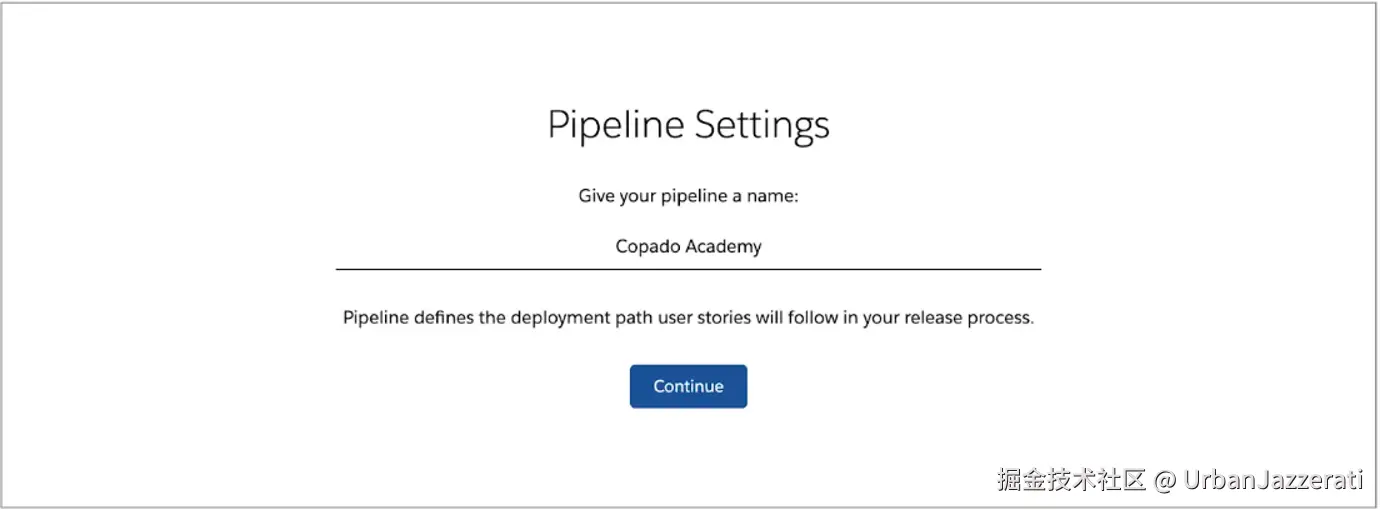The height and width of the screenshot is (510, 1380).
Task: Open the "UrbanJazzerati" username in the watermark
Action: point(1273,480)
